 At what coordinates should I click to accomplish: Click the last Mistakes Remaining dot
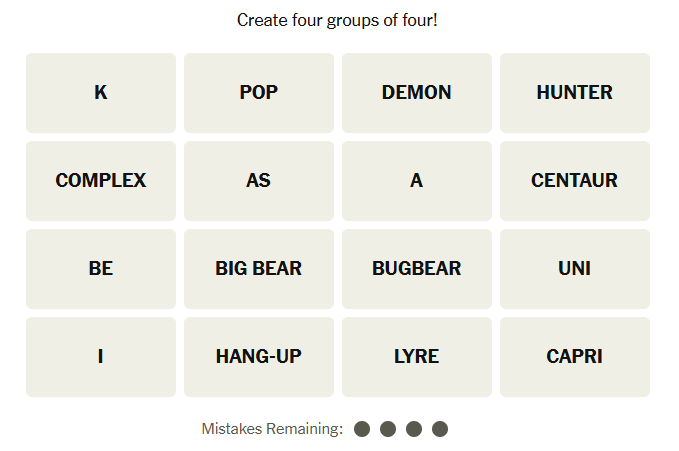(440, 429)
